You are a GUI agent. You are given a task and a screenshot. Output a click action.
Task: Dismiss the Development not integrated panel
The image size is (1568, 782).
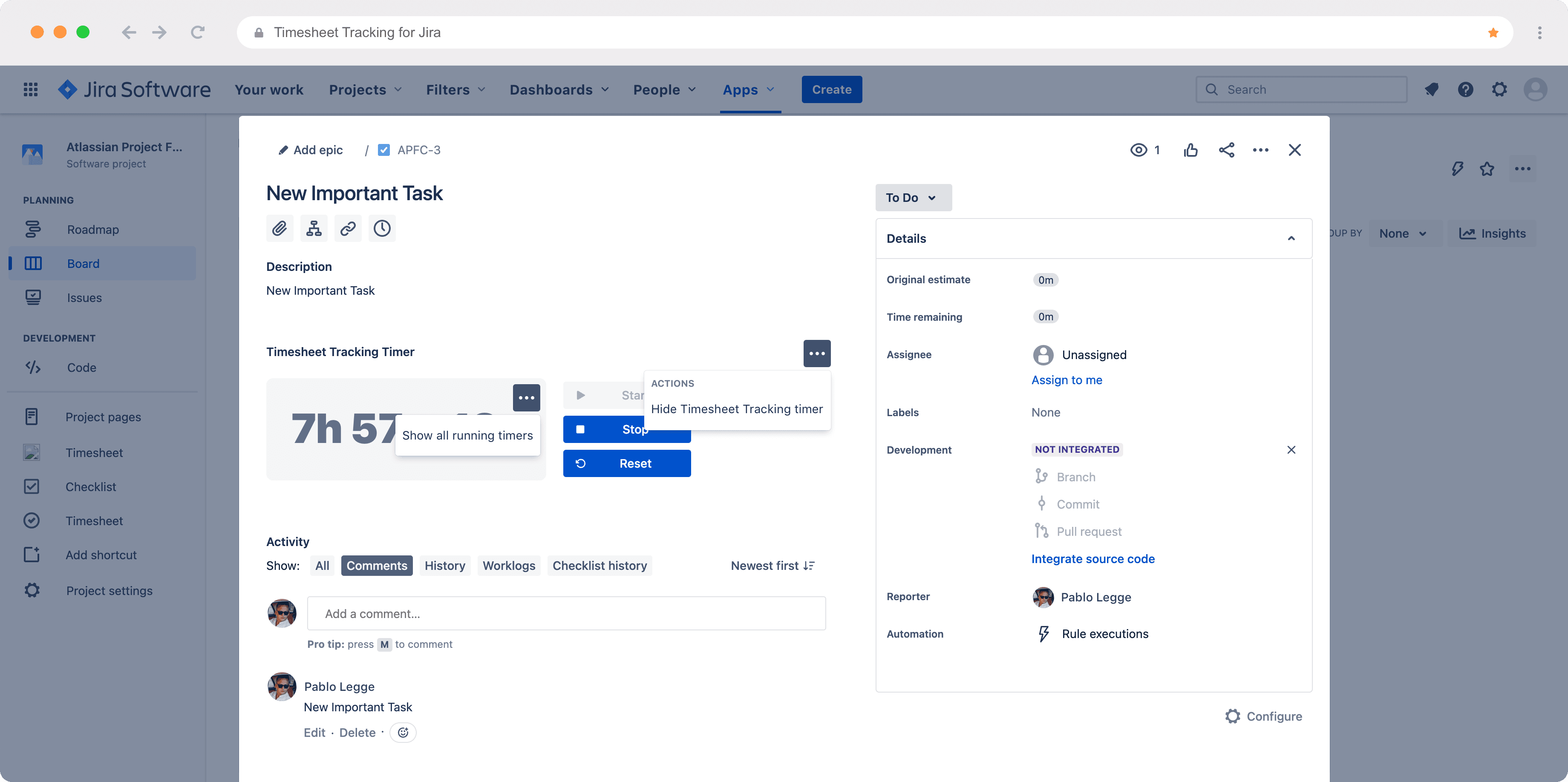(1291, 450)
